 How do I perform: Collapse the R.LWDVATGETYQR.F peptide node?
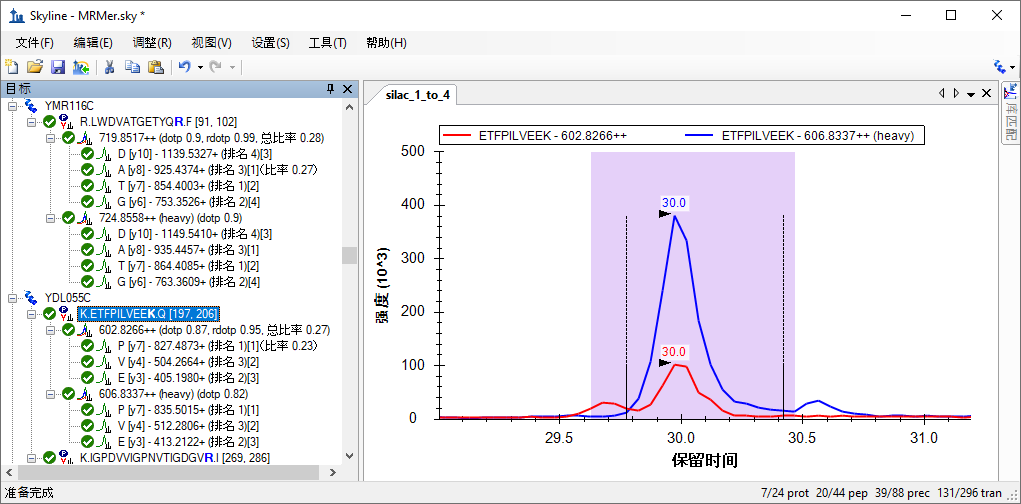click(31, 122)
